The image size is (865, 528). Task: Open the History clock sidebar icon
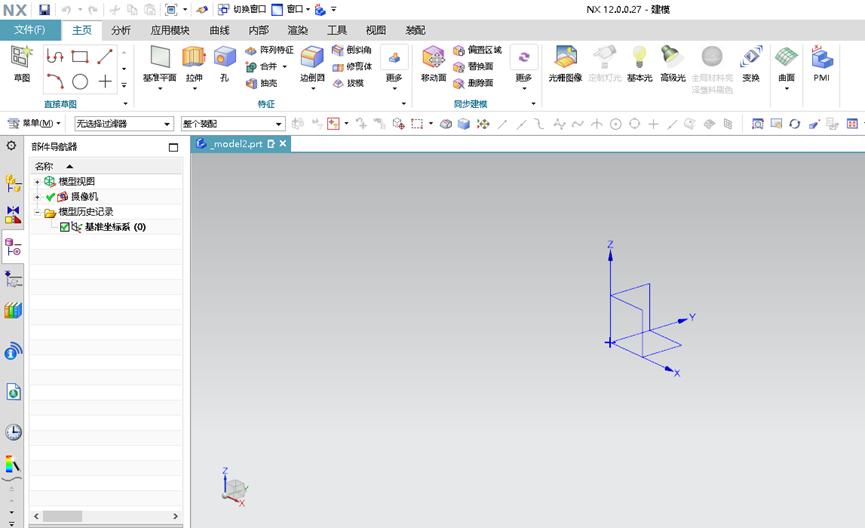coord(13,432)
